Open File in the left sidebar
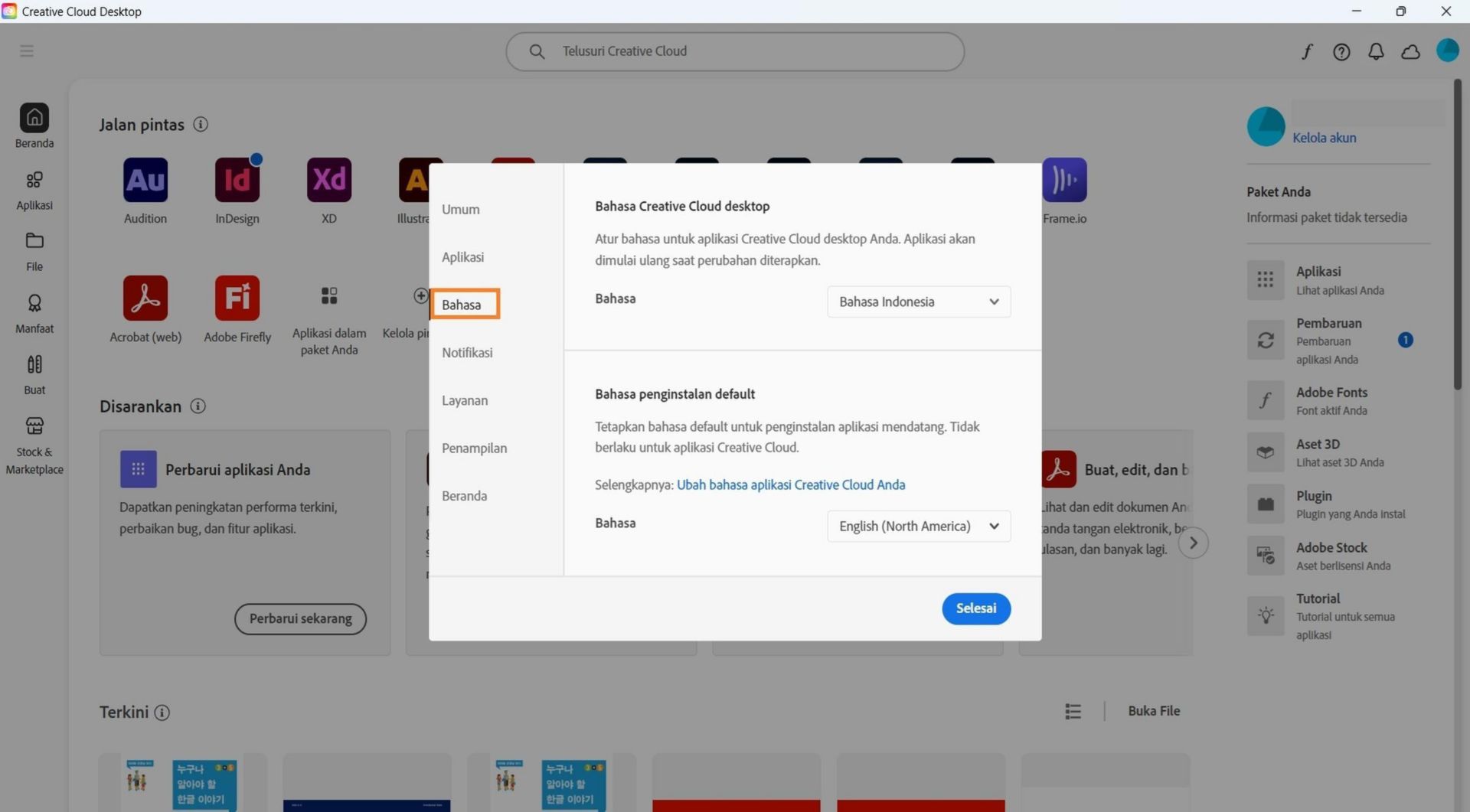 coord(34,251)
